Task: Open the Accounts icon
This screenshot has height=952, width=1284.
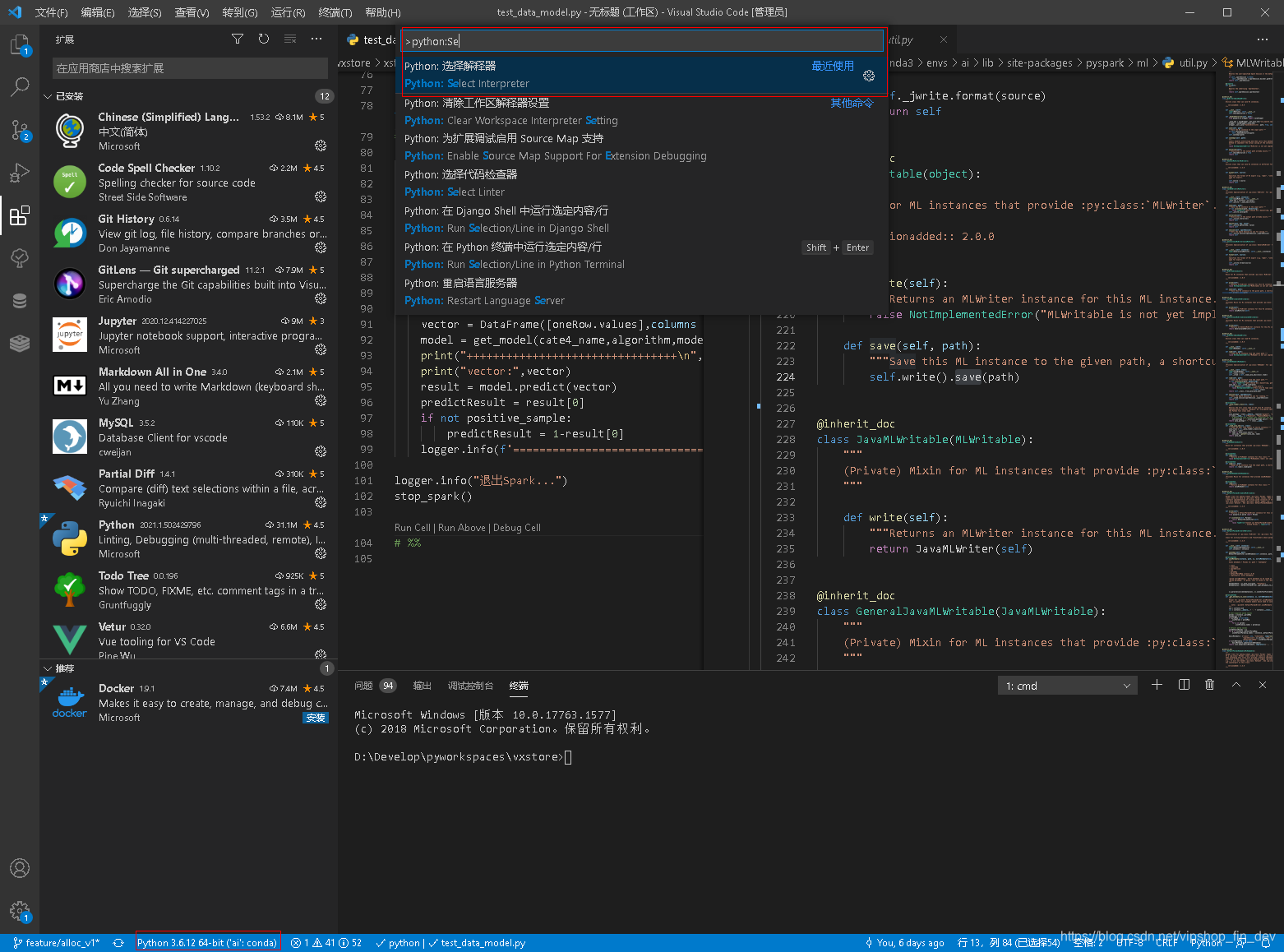Action: click(x=20, y=868)
